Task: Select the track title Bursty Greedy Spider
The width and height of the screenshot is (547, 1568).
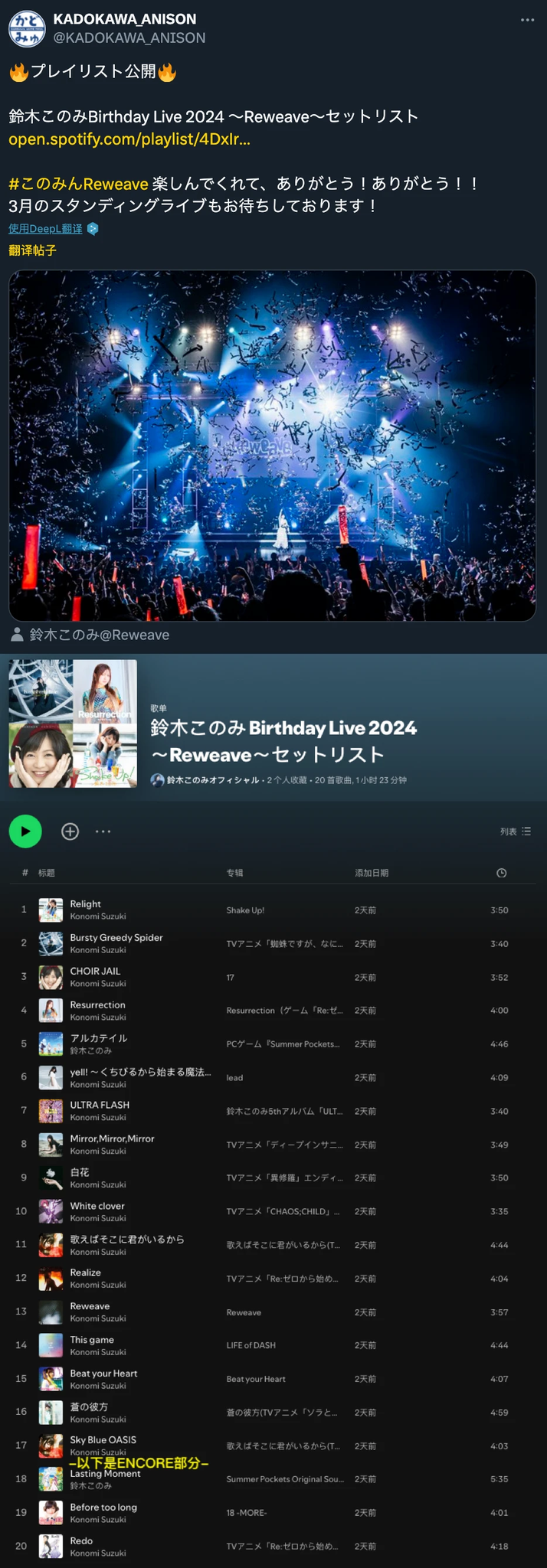Action: [116, 938]
